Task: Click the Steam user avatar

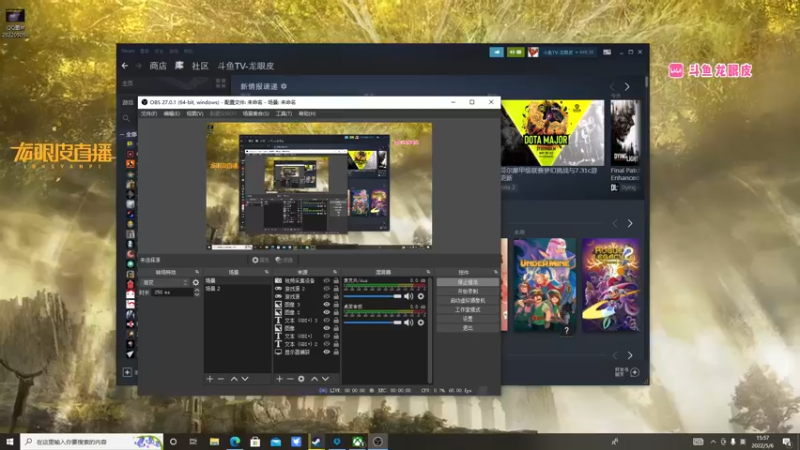Action: coord(533,52)
